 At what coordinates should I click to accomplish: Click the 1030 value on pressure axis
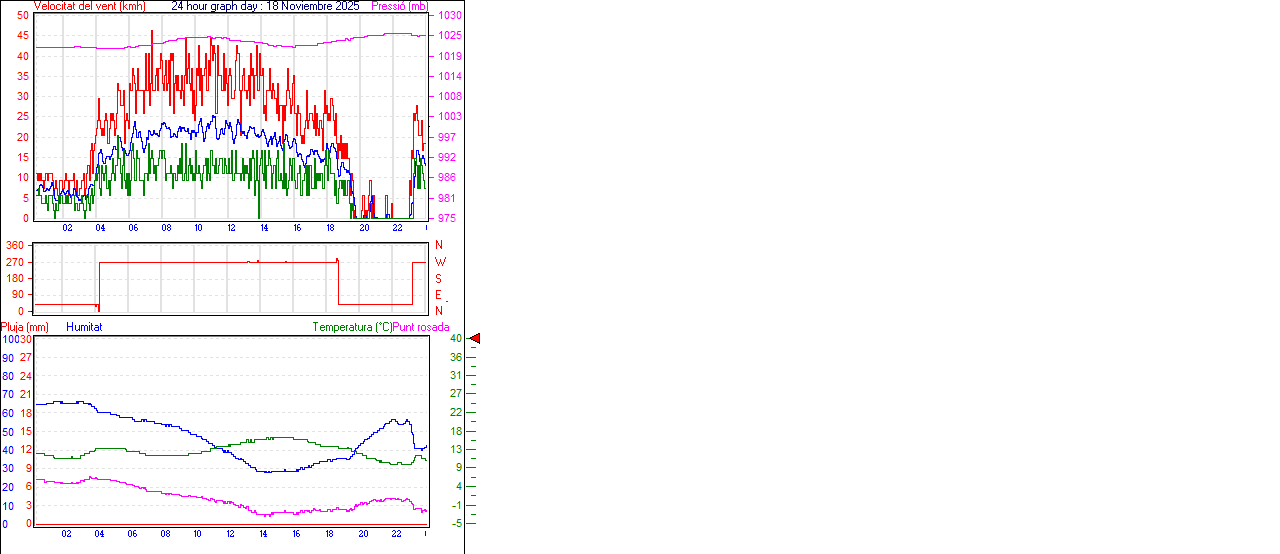449,16
